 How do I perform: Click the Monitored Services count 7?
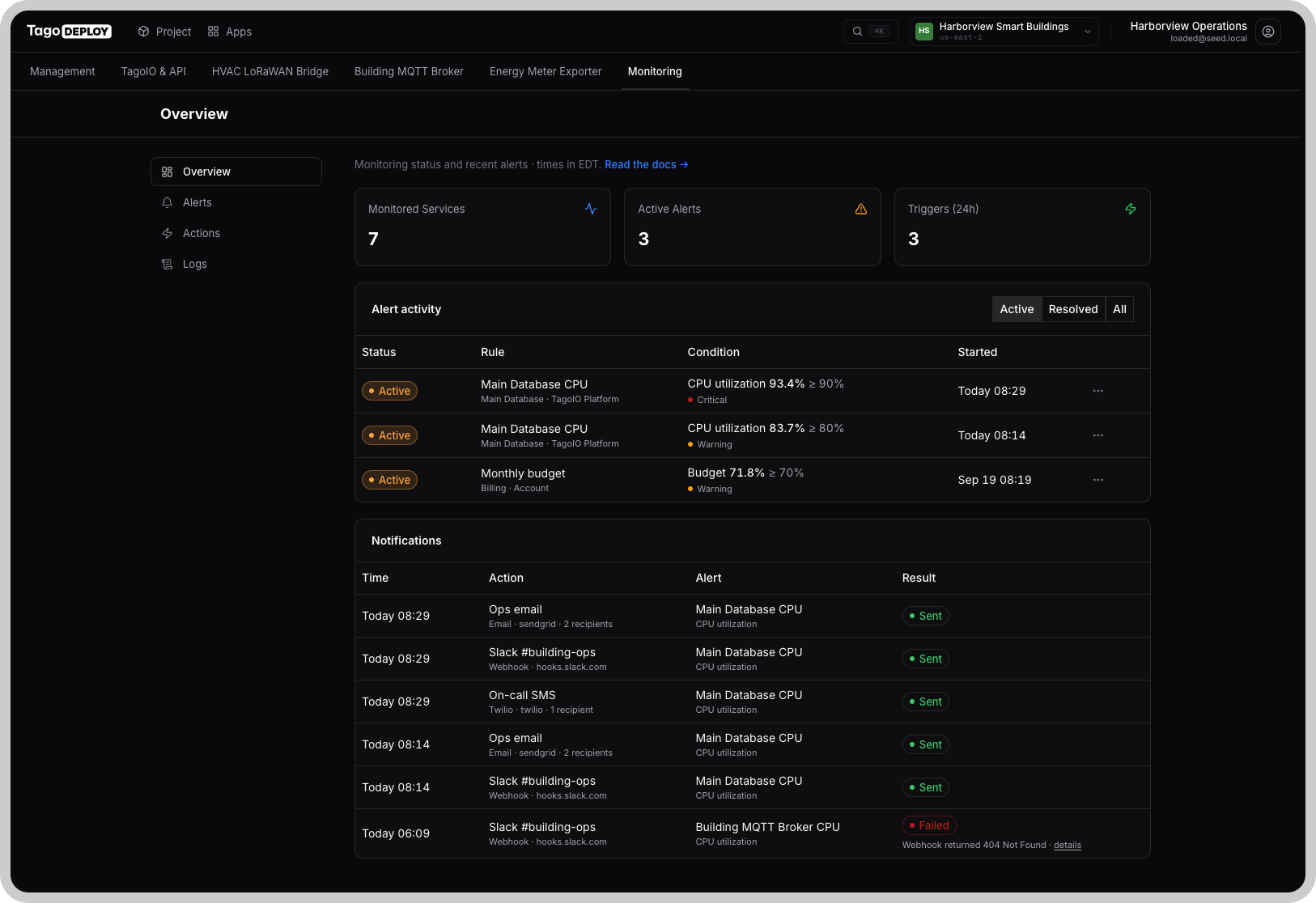coord(373,239)
